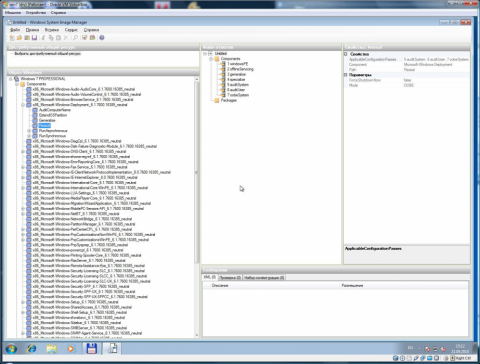Click the Create configuration set toolbar icon
The width and height of the screenshot is (480, 364).
92,38
